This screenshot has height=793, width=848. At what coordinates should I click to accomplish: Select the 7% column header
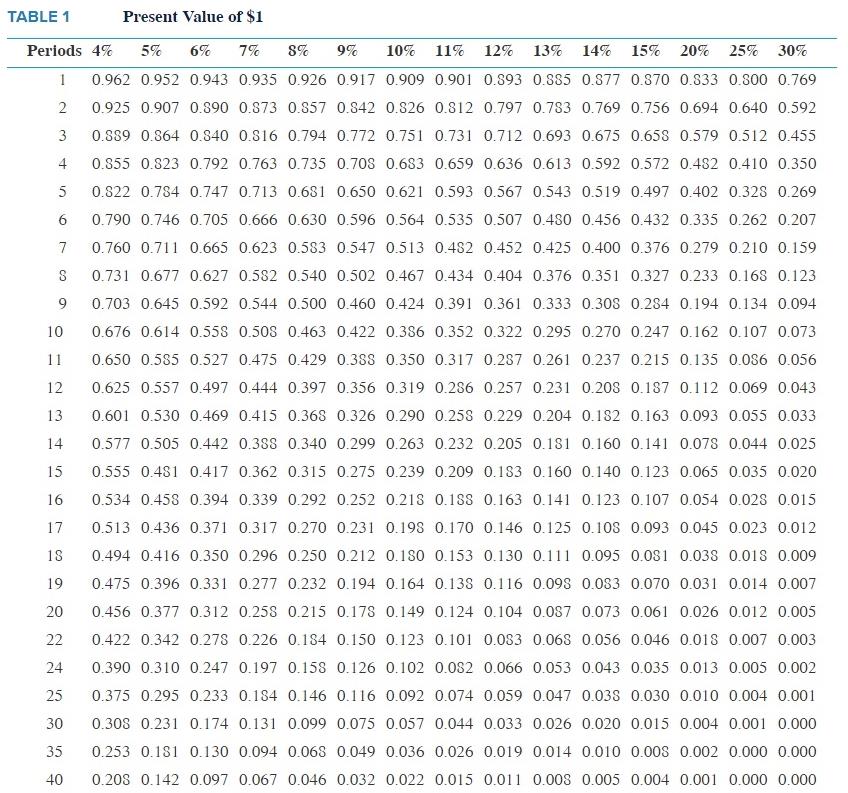[x=249, y=51]
